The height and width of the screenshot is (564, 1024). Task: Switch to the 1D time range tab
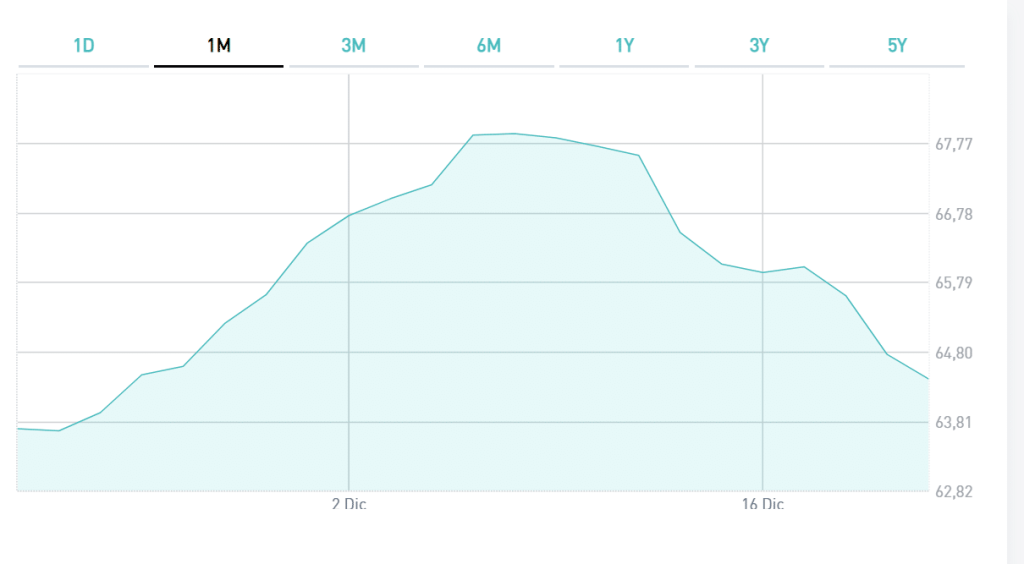84,46
